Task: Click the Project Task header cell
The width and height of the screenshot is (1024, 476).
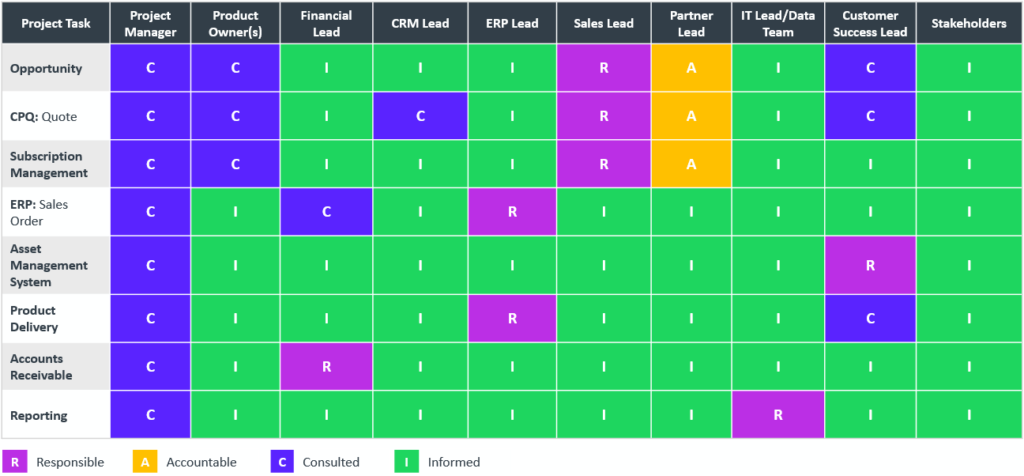Action: pos(55,24)
